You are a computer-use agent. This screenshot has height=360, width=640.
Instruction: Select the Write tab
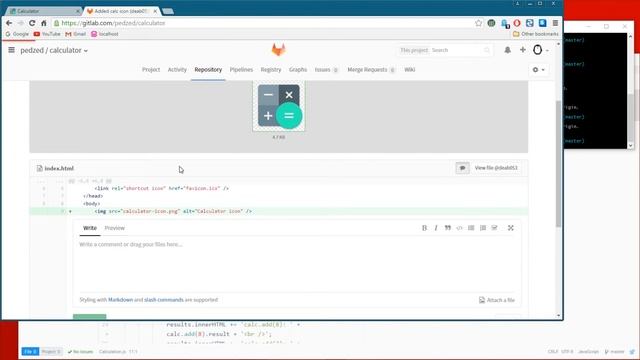pos(90,228)
